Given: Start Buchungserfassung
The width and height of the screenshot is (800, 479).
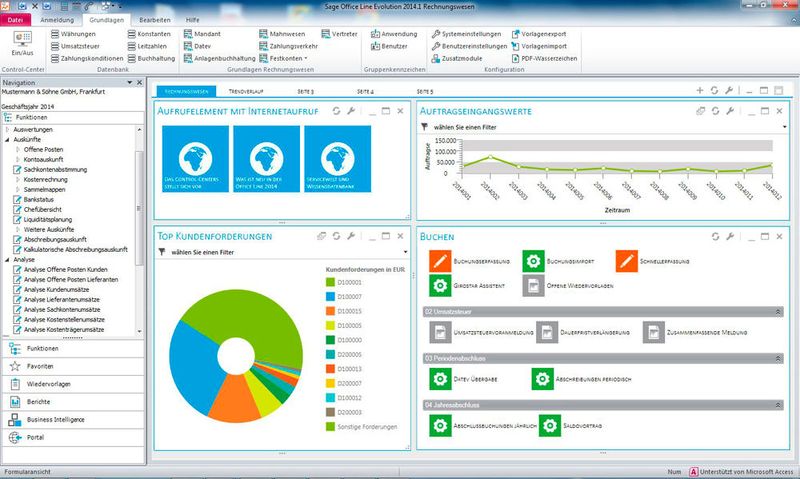Looking at the screenshot, I should (469, 261).
